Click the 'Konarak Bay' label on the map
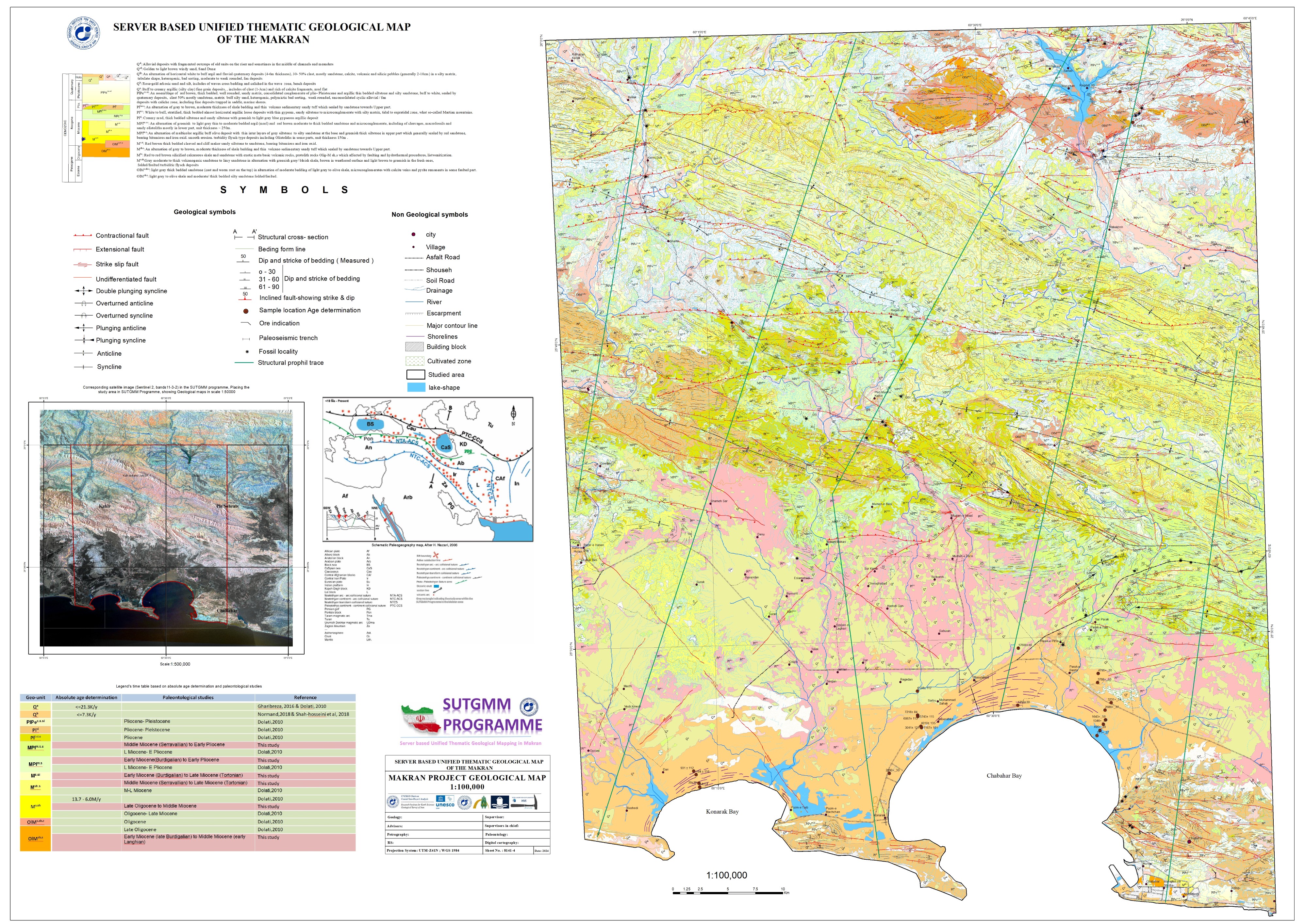This screenshot has width=1307, height=924. pos(722,811)
